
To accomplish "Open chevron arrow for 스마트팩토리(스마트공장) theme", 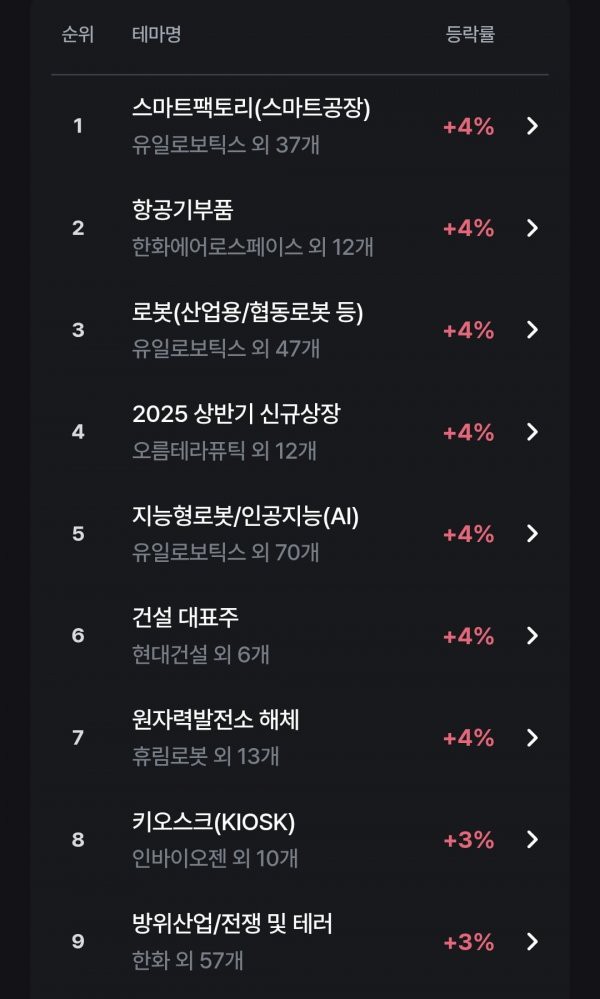I will click(532, 126).
